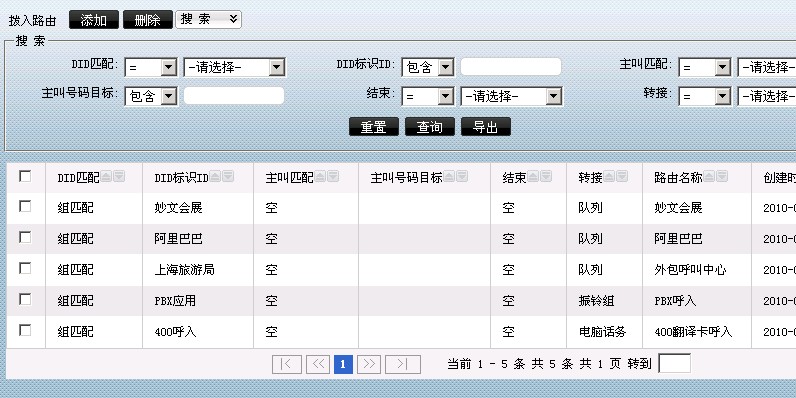Screen dimensions: 796x398
Task: Go to first page of results
Action: click(x=287, y=364)
